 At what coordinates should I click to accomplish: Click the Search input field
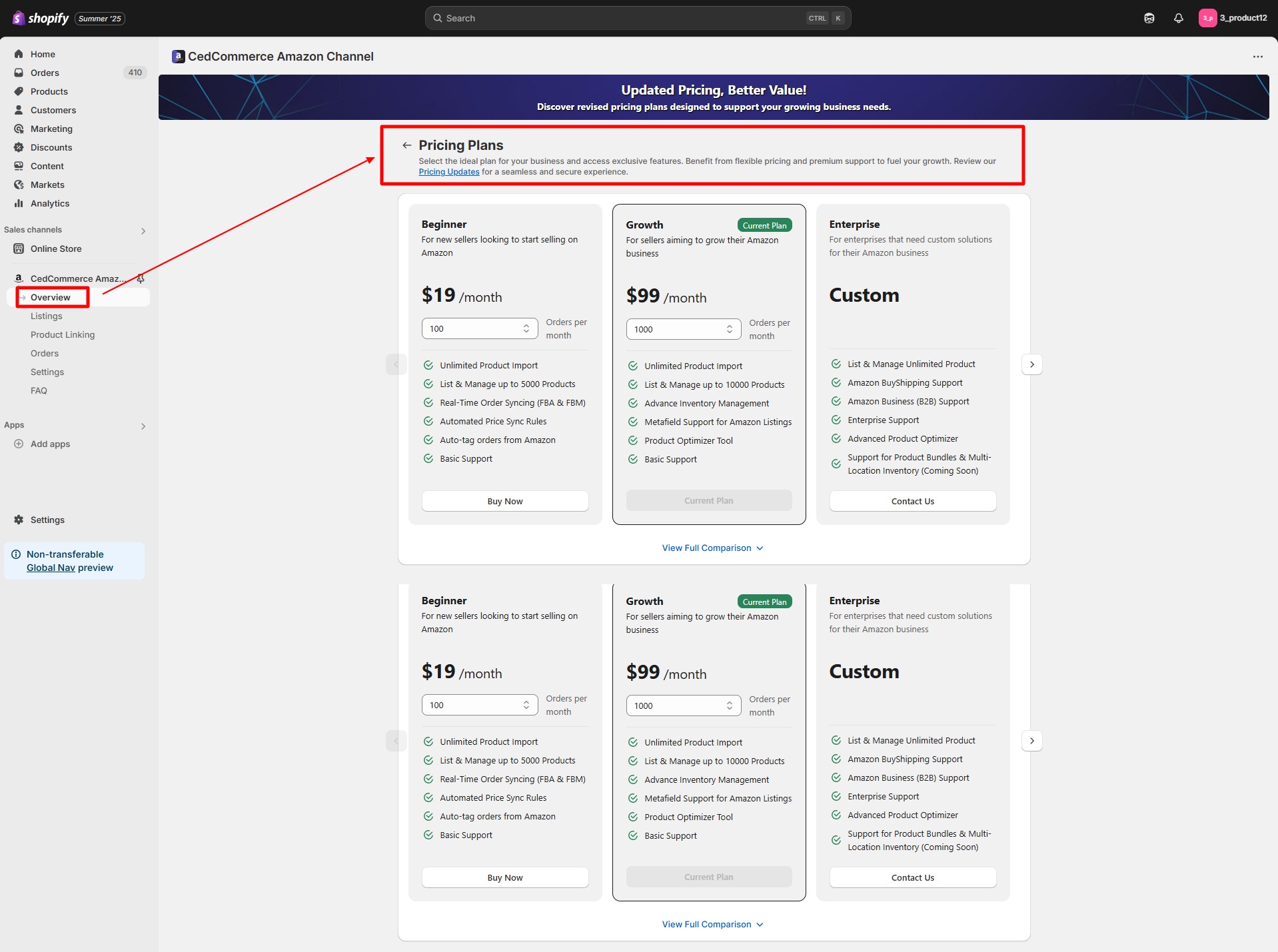(x=638, y=18)
